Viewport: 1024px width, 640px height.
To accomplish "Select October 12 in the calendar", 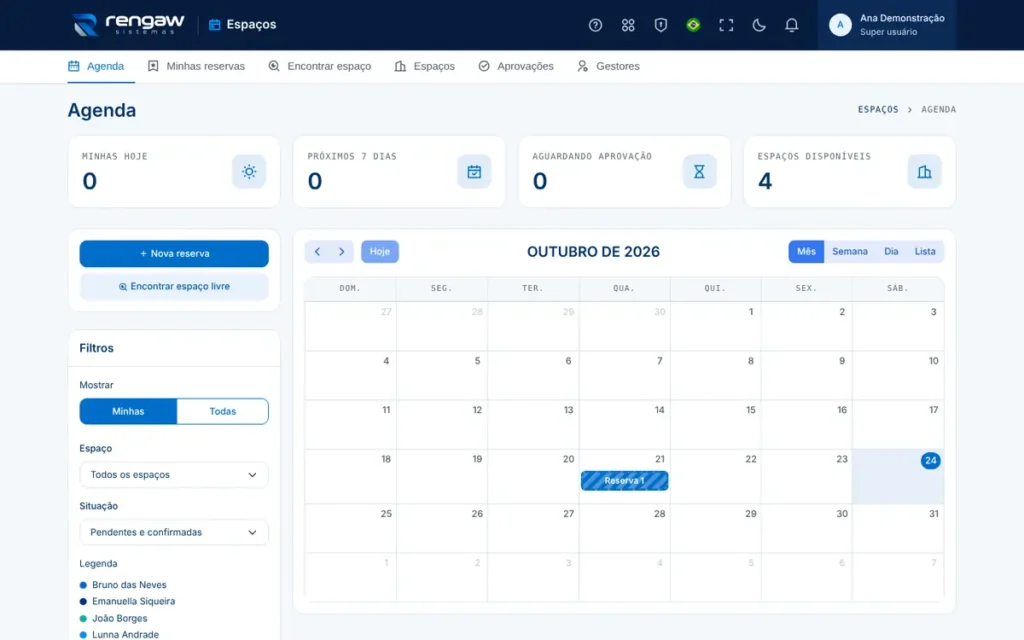I will (x=441, y=424).
